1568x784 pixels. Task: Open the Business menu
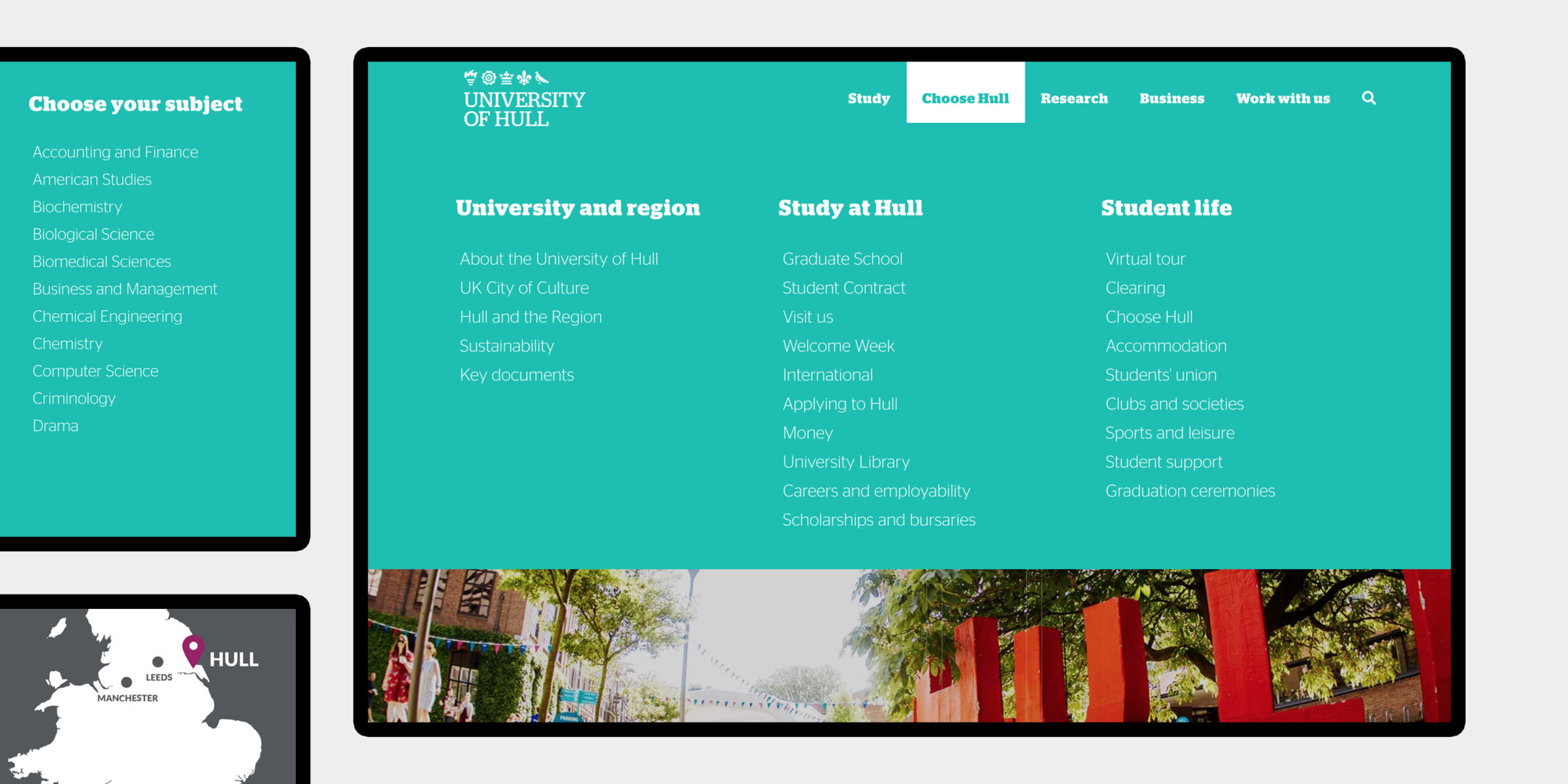point(1171,99)
